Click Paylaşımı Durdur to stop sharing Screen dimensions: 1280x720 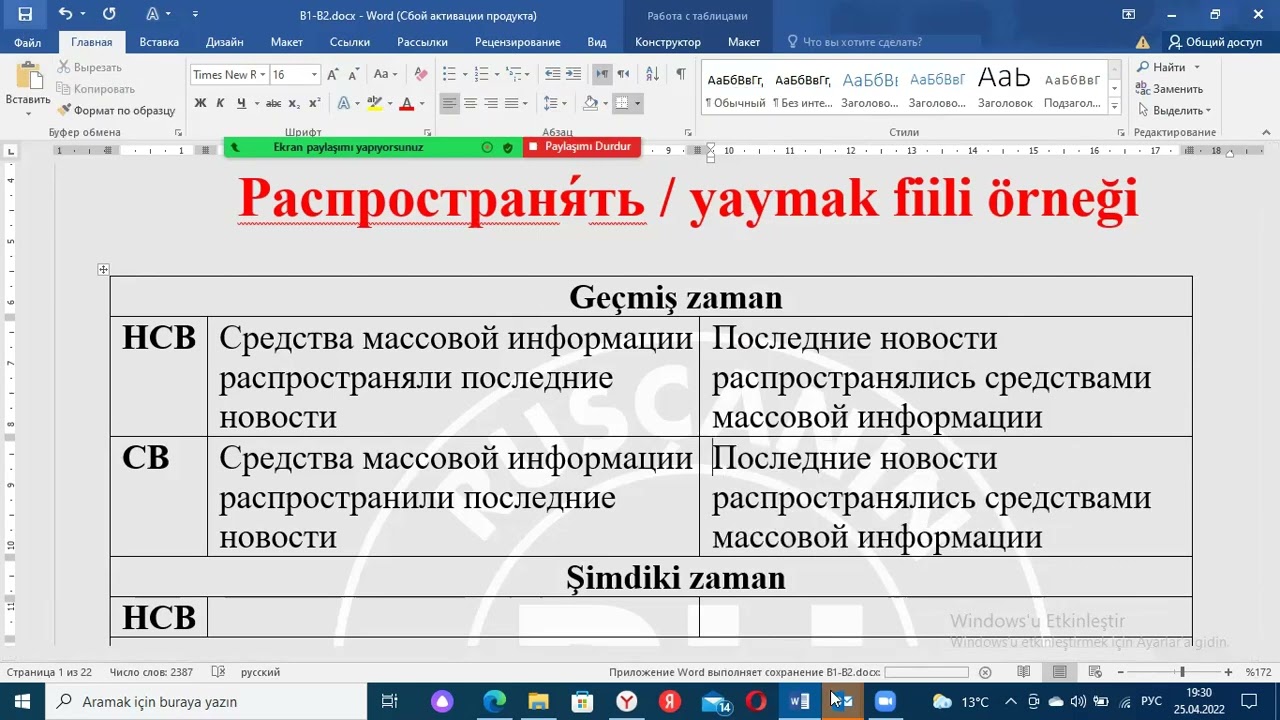pos(581,147)
